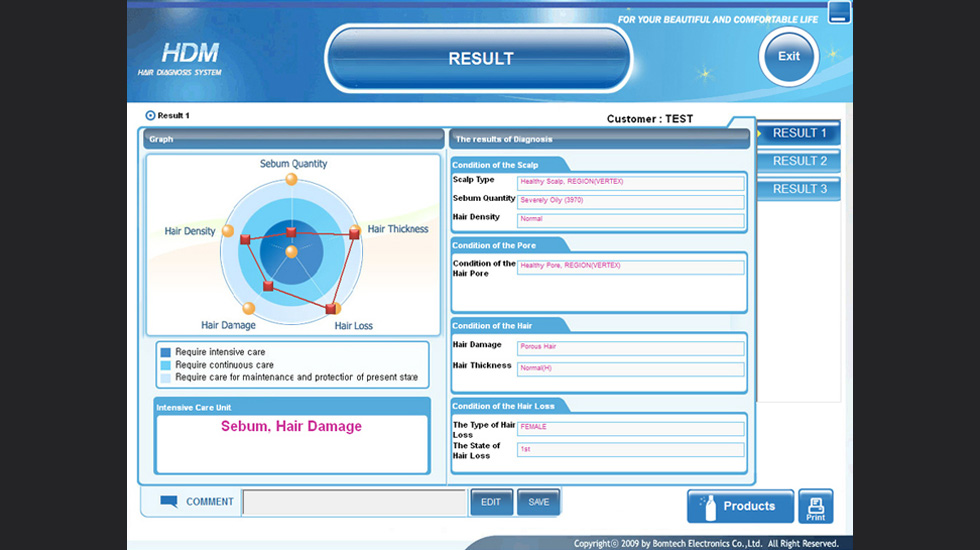
Task: Click the 'Require intensive care' dark blue swatch
Action: (165, 352)
